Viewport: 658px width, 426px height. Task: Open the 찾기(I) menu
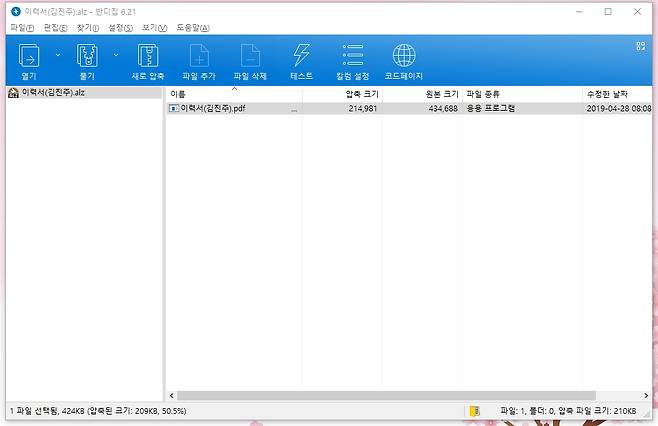tap(88, 28)
